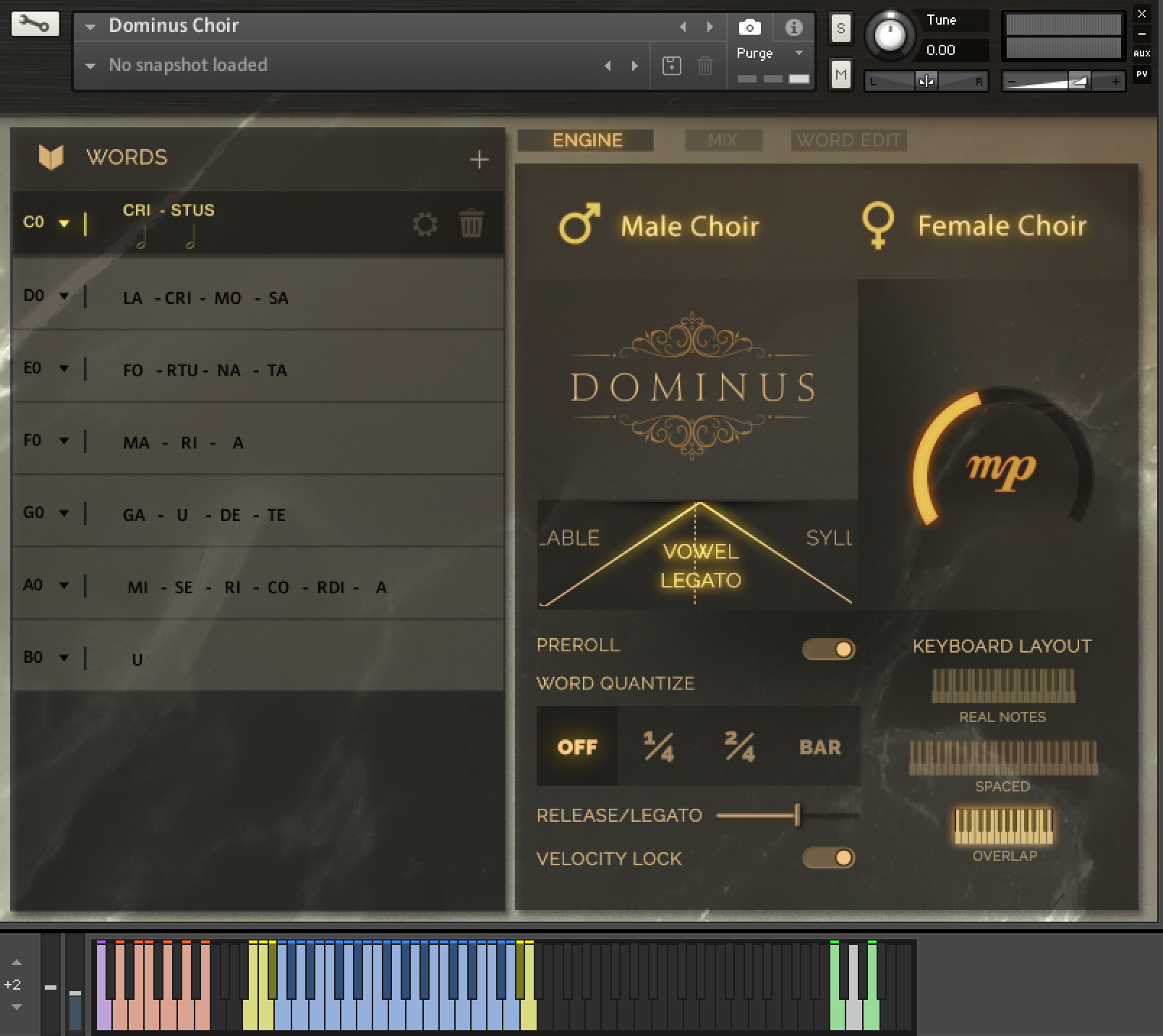Switch to the MIX tab

(723, 140)
